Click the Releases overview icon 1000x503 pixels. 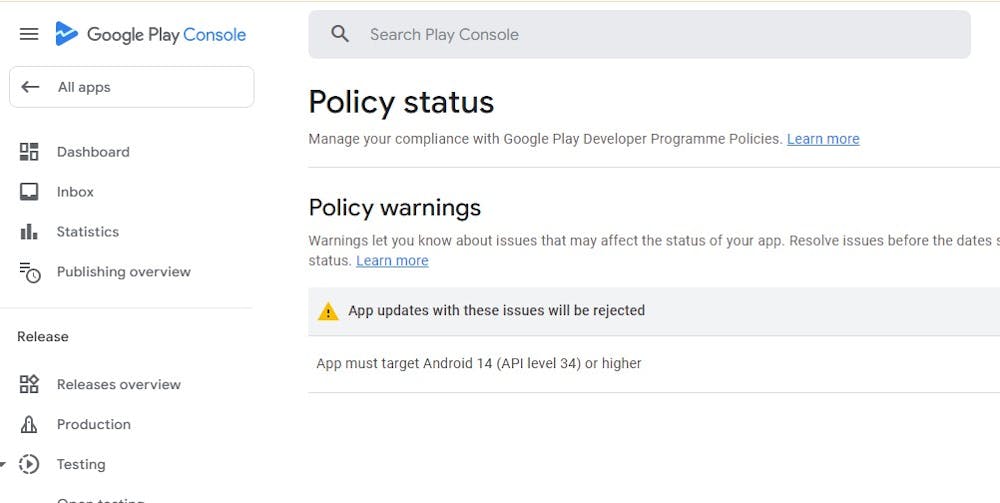(29, 384)
